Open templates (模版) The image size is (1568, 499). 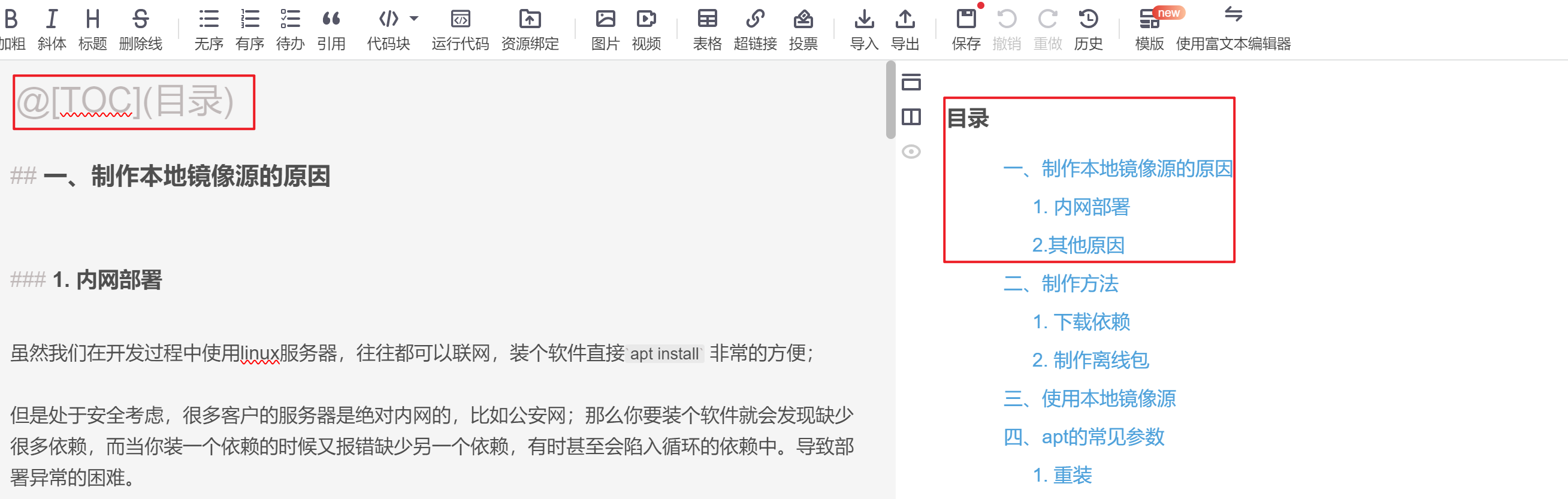pos(1149,29)
